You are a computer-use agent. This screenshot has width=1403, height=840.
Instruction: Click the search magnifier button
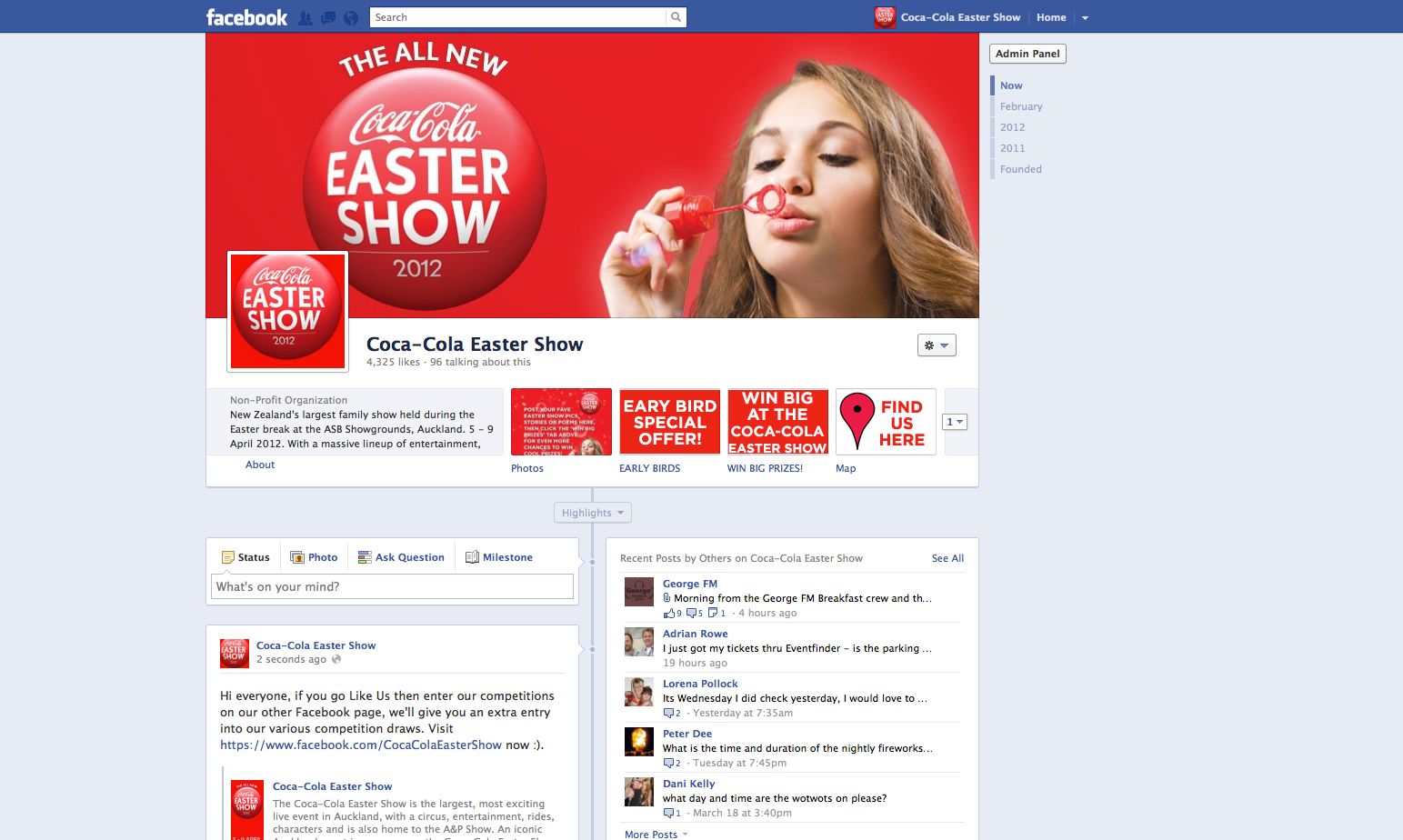[676, 17]
